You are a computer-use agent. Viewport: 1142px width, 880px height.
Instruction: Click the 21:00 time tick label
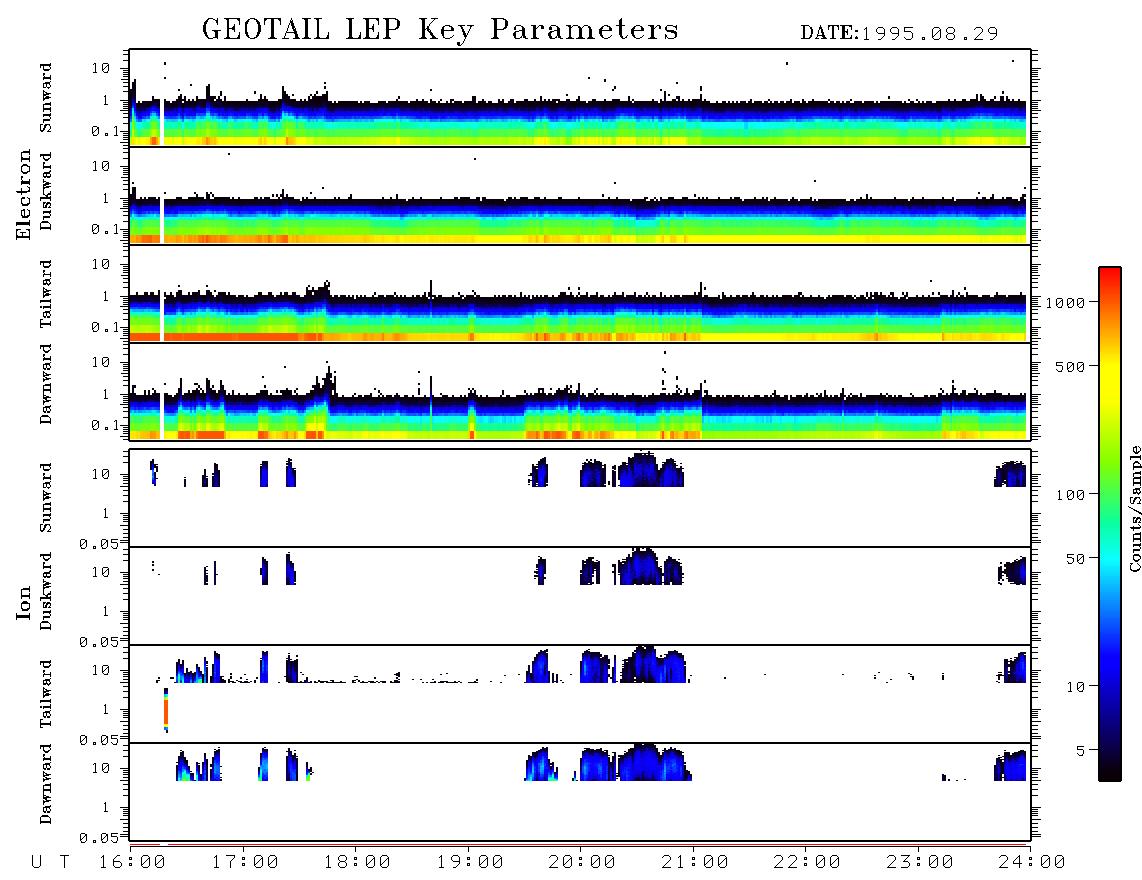[695, 862]
